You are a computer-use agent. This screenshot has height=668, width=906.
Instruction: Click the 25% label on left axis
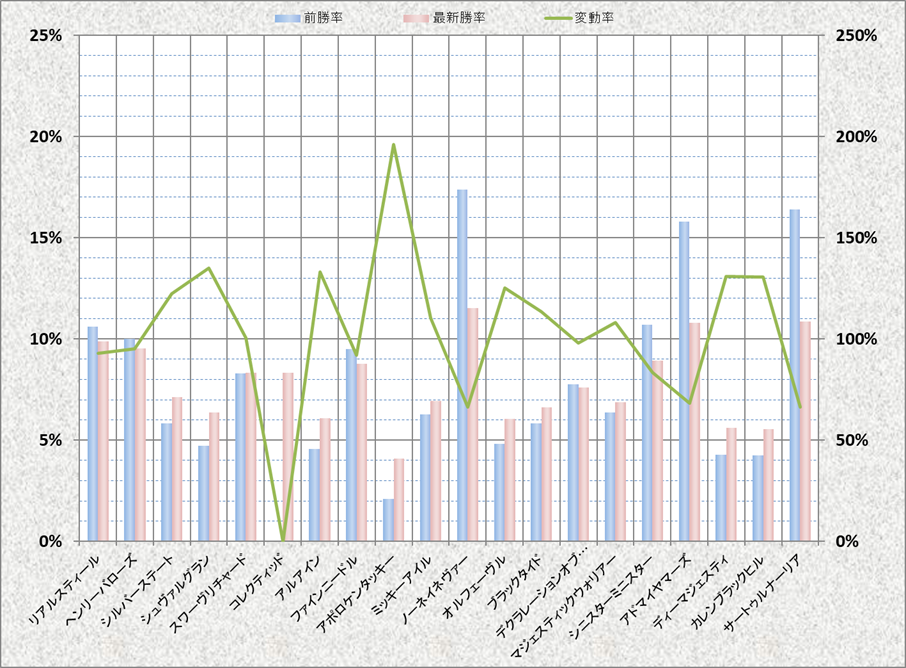[x=46, y=35]
